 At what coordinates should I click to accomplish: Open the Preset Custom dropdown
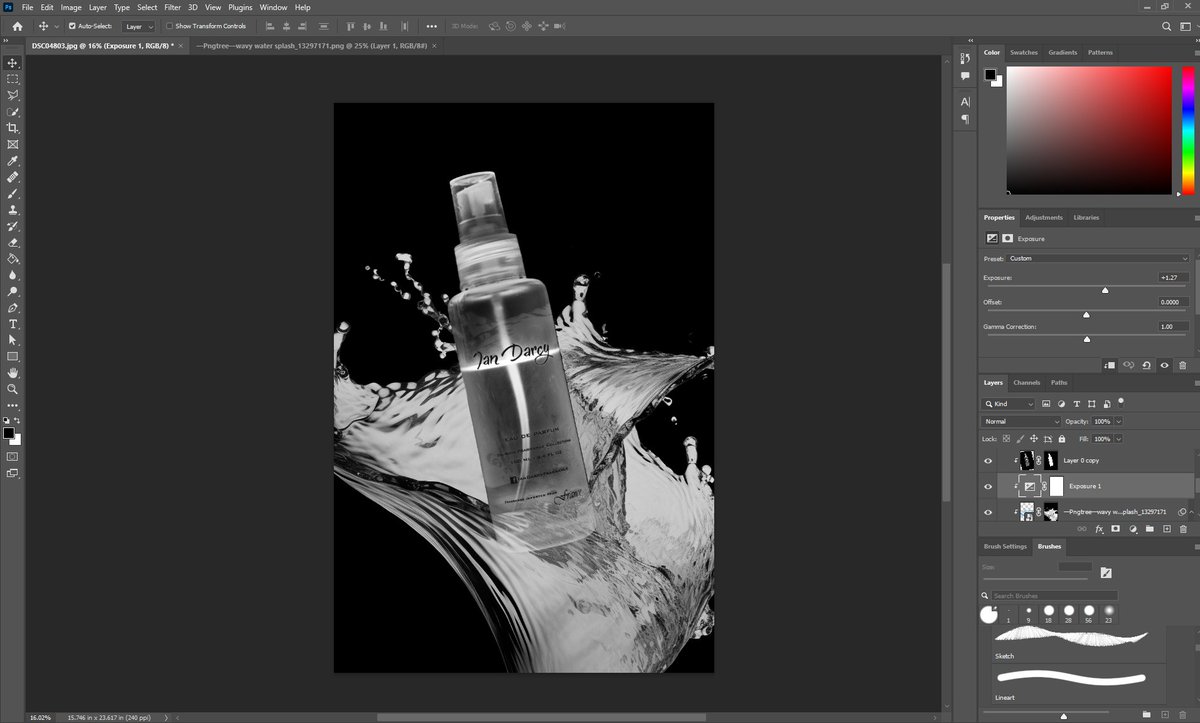pos(1098,258)
